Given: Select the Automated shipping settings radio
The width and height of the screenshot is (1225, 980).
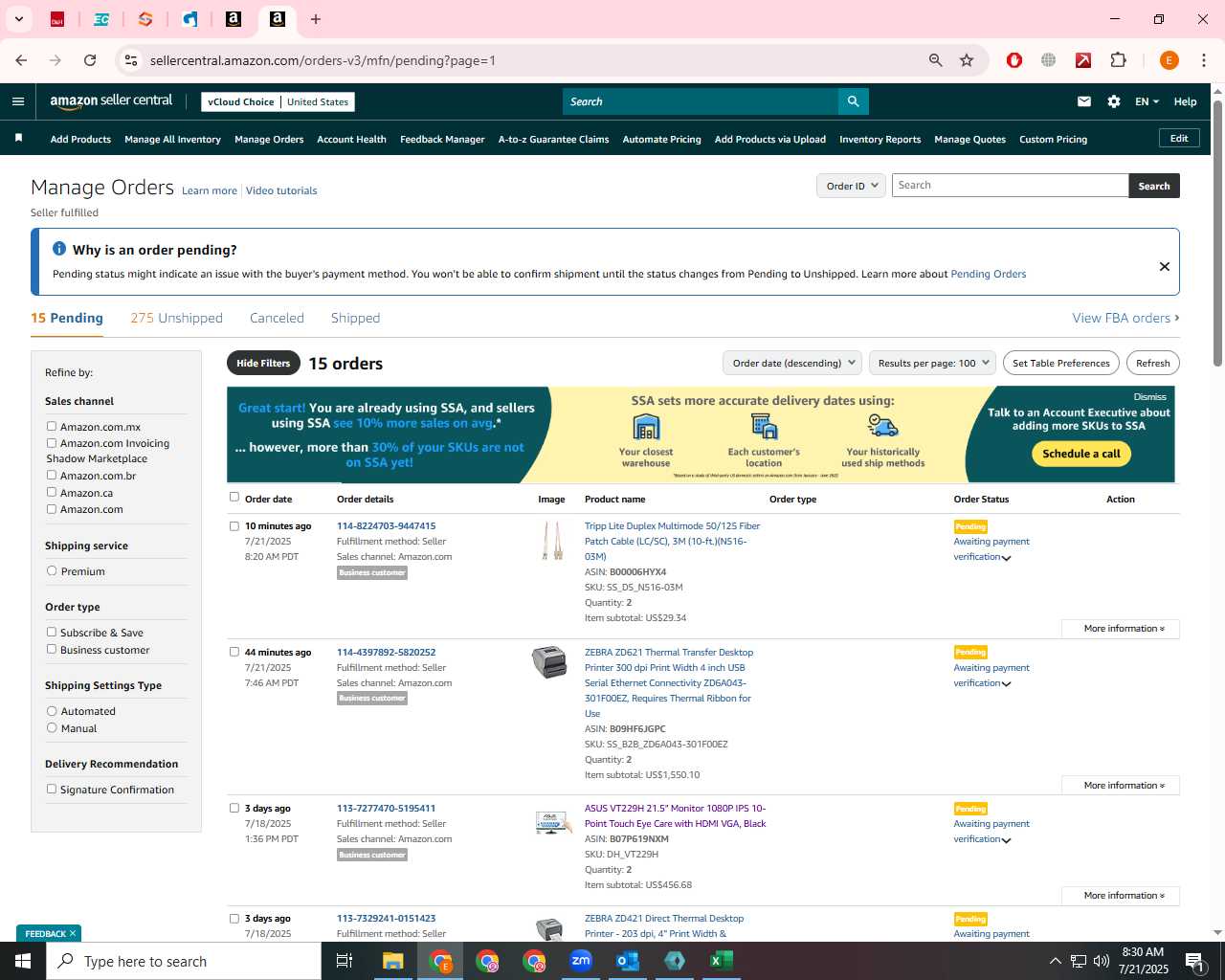Looking at the screenshot, I should coord(52,711).
